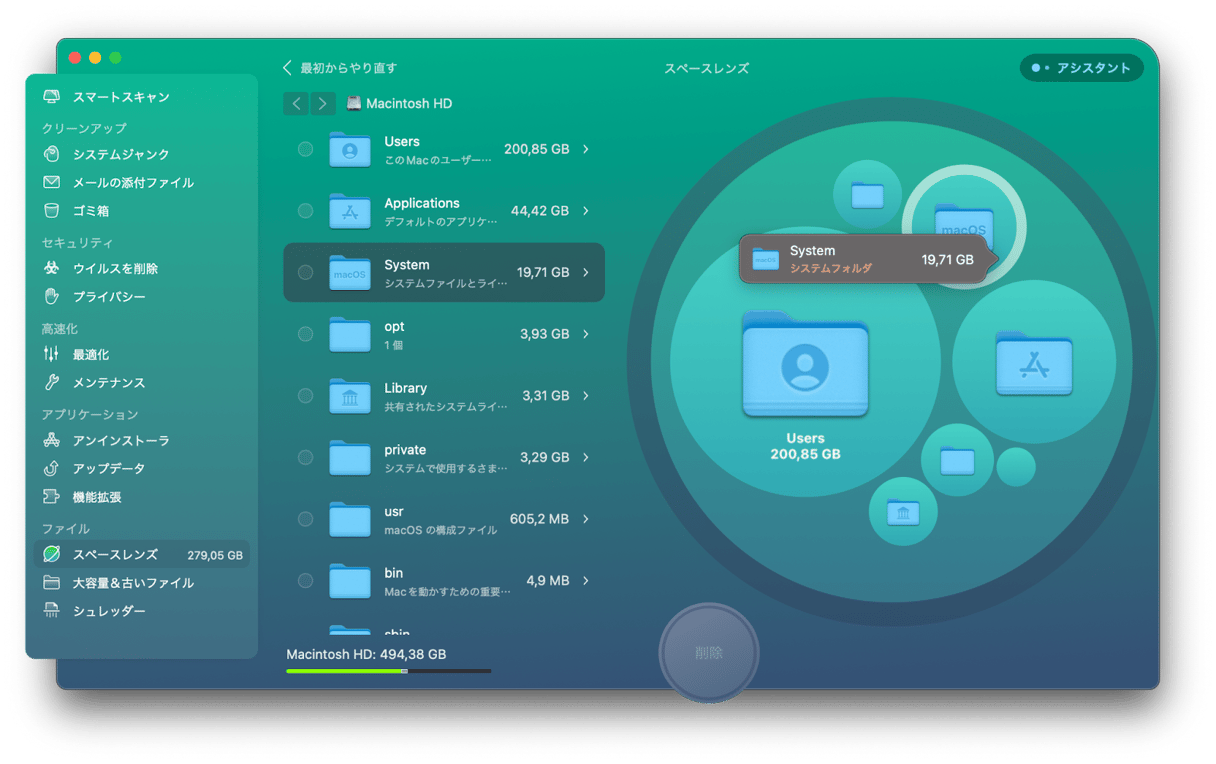Viewport: 1216px width, 764px height.
Task: Click the System macOS folder icon in list
Action: (x=350, y=272)
